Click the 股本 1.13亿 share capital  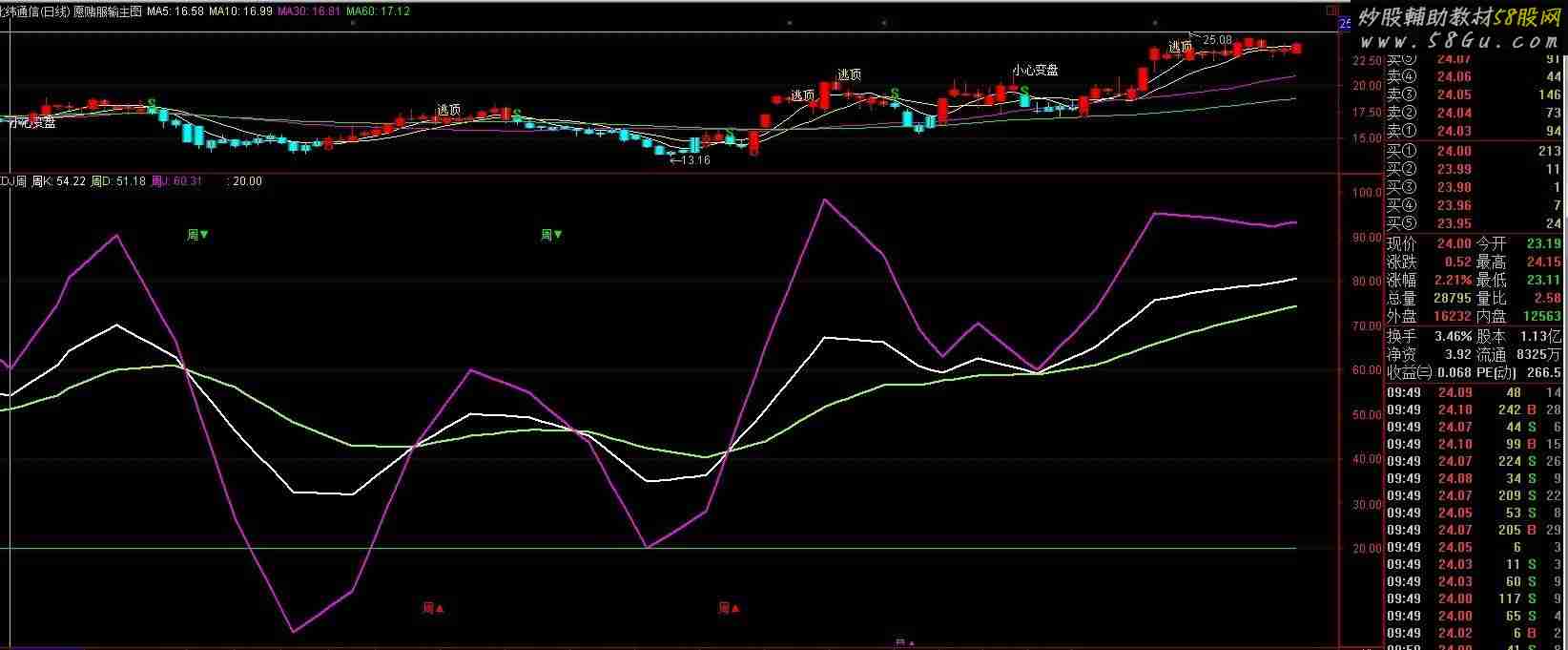pos(1543,336)
